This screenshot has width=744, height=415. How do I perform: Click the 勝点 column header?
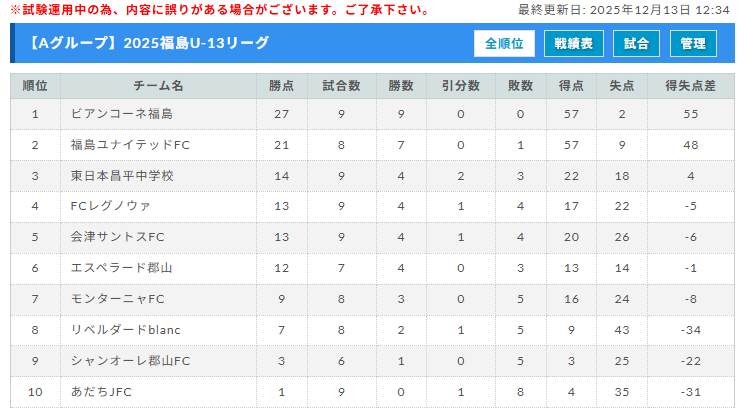(x=281, y=86)
